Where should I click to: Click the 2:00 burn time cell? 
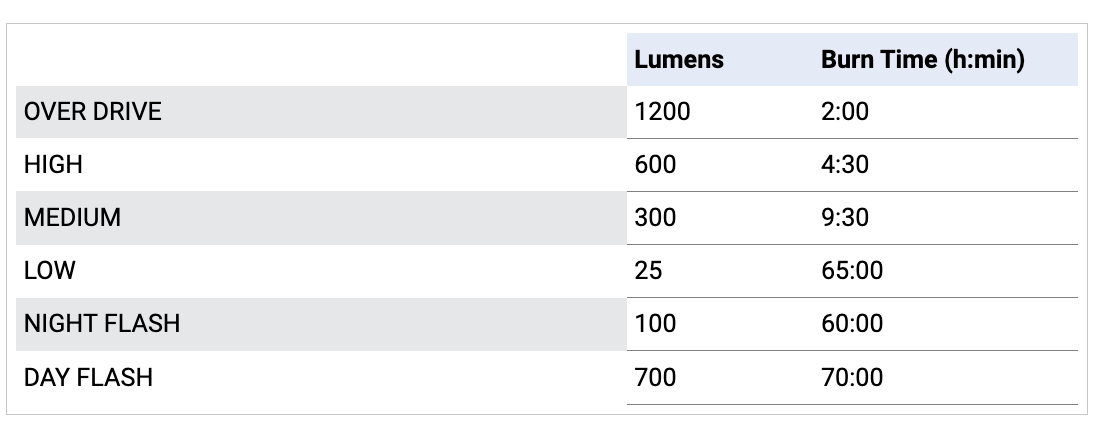(x=845, y=112)
